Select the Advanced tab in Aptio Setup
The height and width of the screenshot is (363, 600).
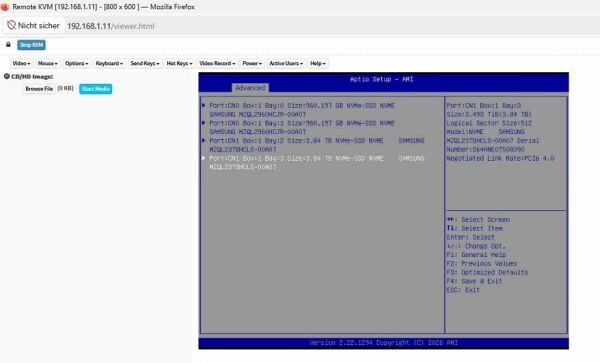pyautogui.click(x=250, y=88)
